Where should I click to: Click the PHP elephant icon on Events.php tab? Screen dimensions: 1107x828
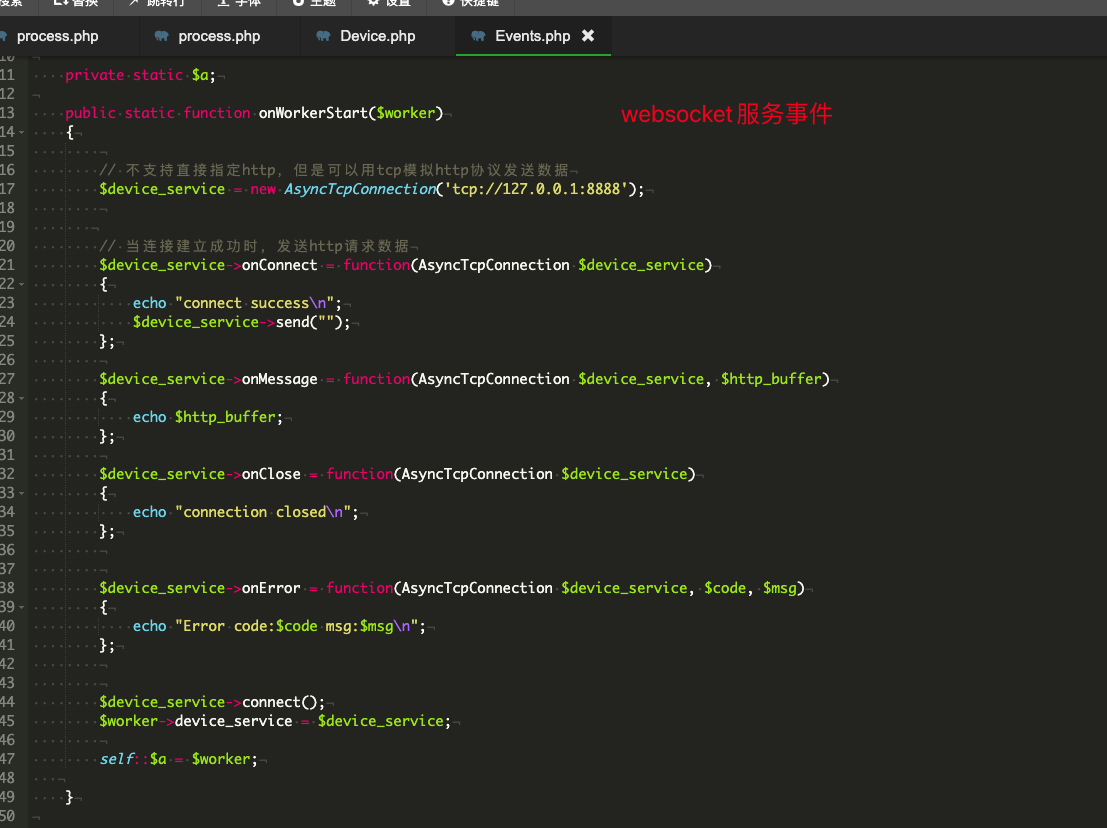[478, 35]
